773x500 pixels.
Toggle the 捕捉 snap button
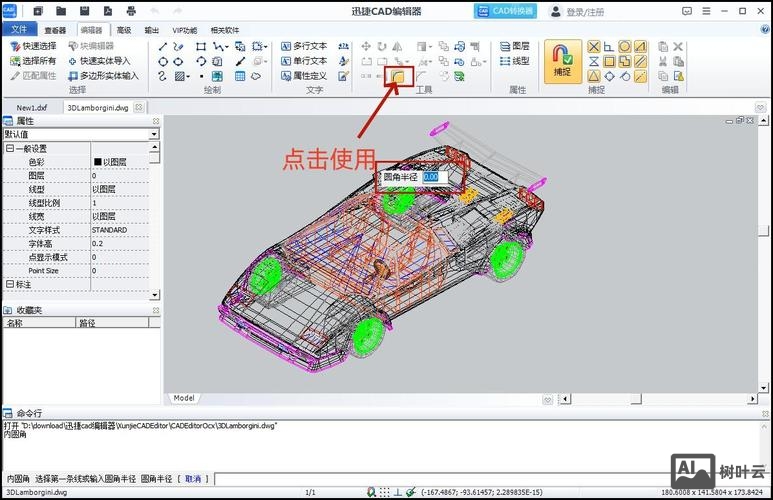[562, 60]
